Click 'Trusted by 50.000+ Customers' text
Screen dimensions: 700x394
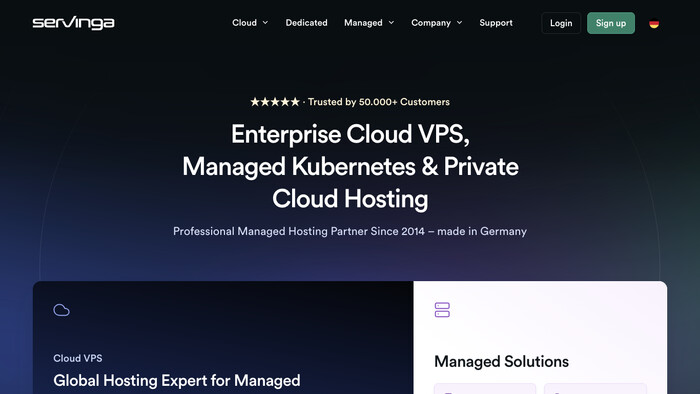(379, 102)
